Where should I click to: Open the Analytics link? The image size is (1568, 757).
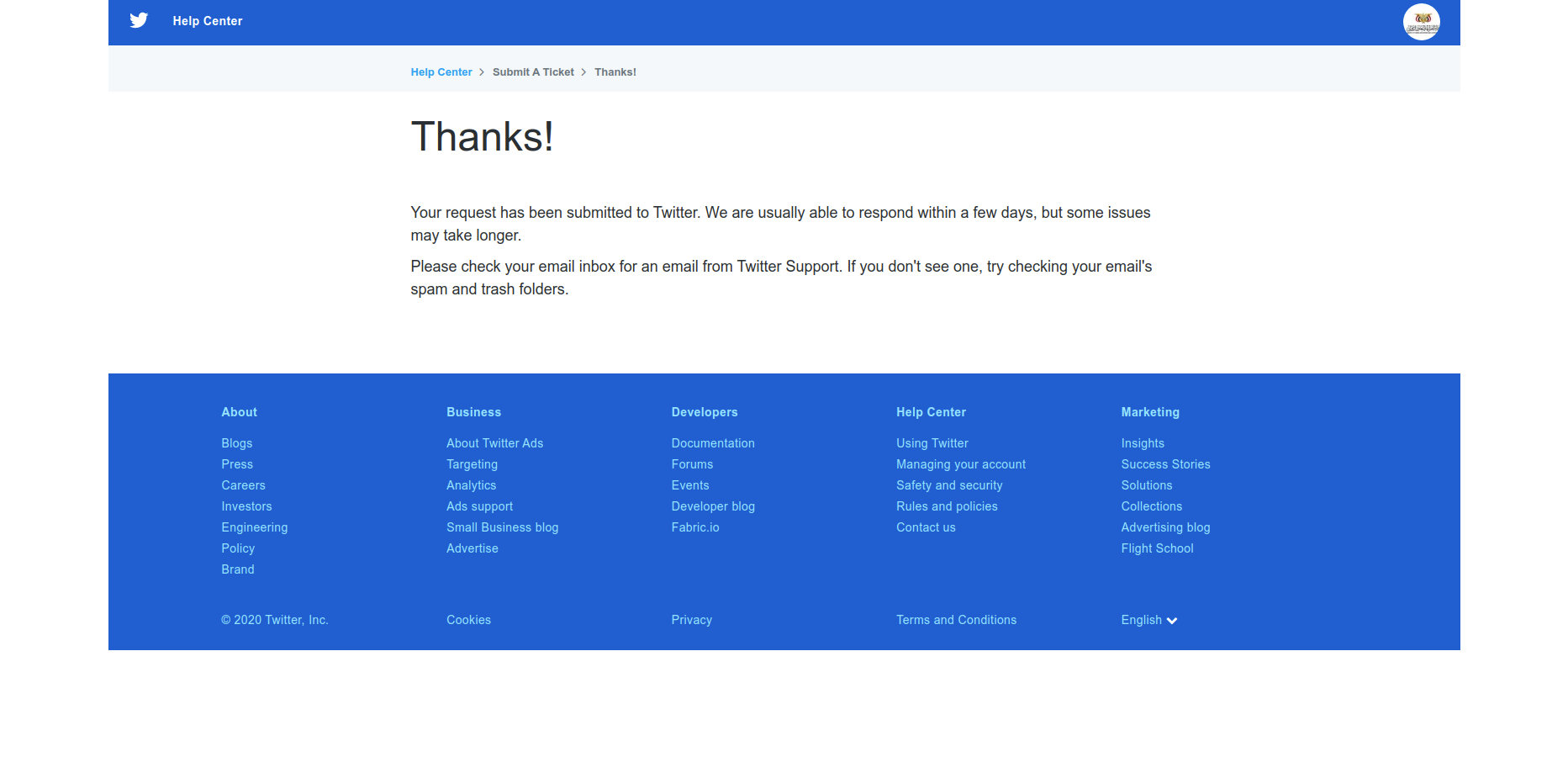[x=471, y=485]
